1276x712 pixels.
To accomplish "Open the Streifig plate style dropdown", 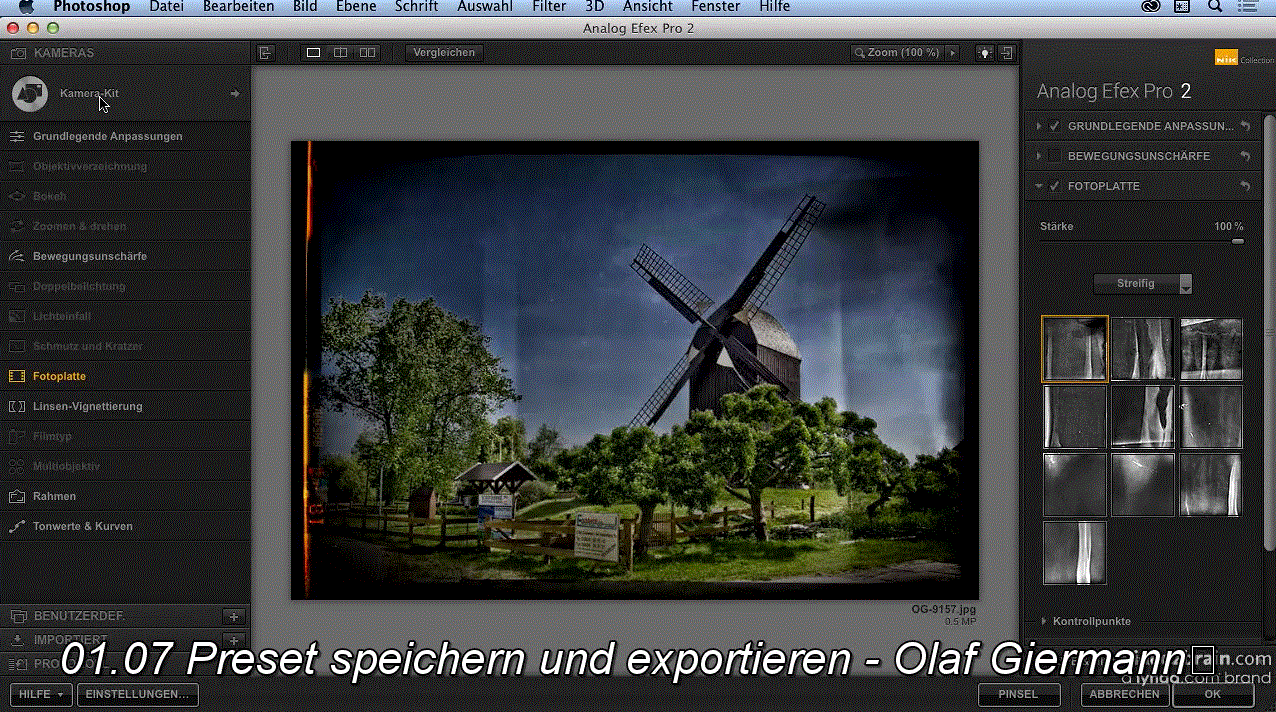I will 1142,284.
